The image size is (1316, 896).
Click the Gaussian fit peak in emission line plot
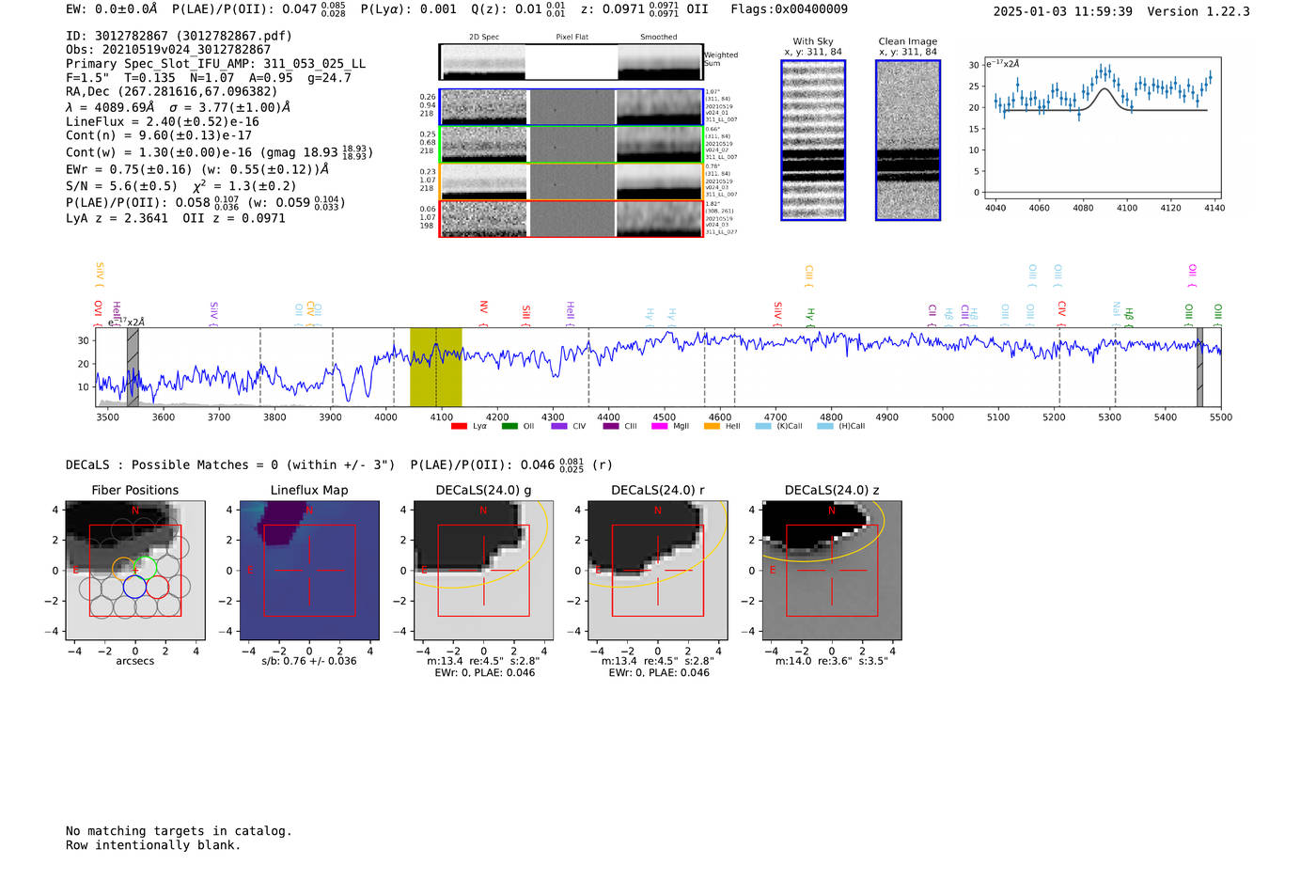click(x=1105, y=89)
